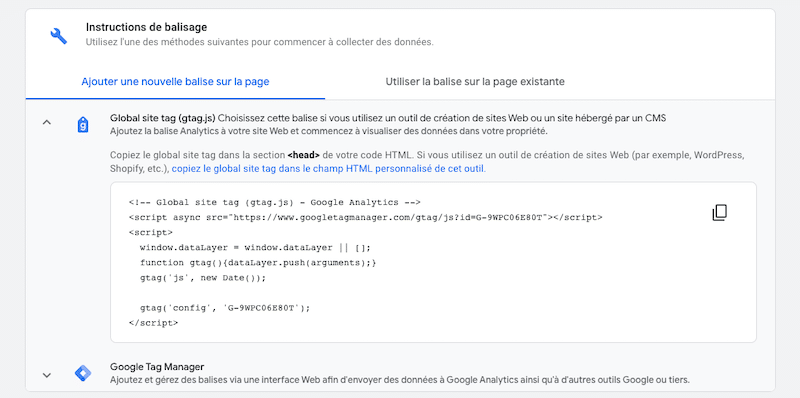Click sentence Ajoutez la balise Analytics à votre site
The image size is (800, 398).
[329, 131]
